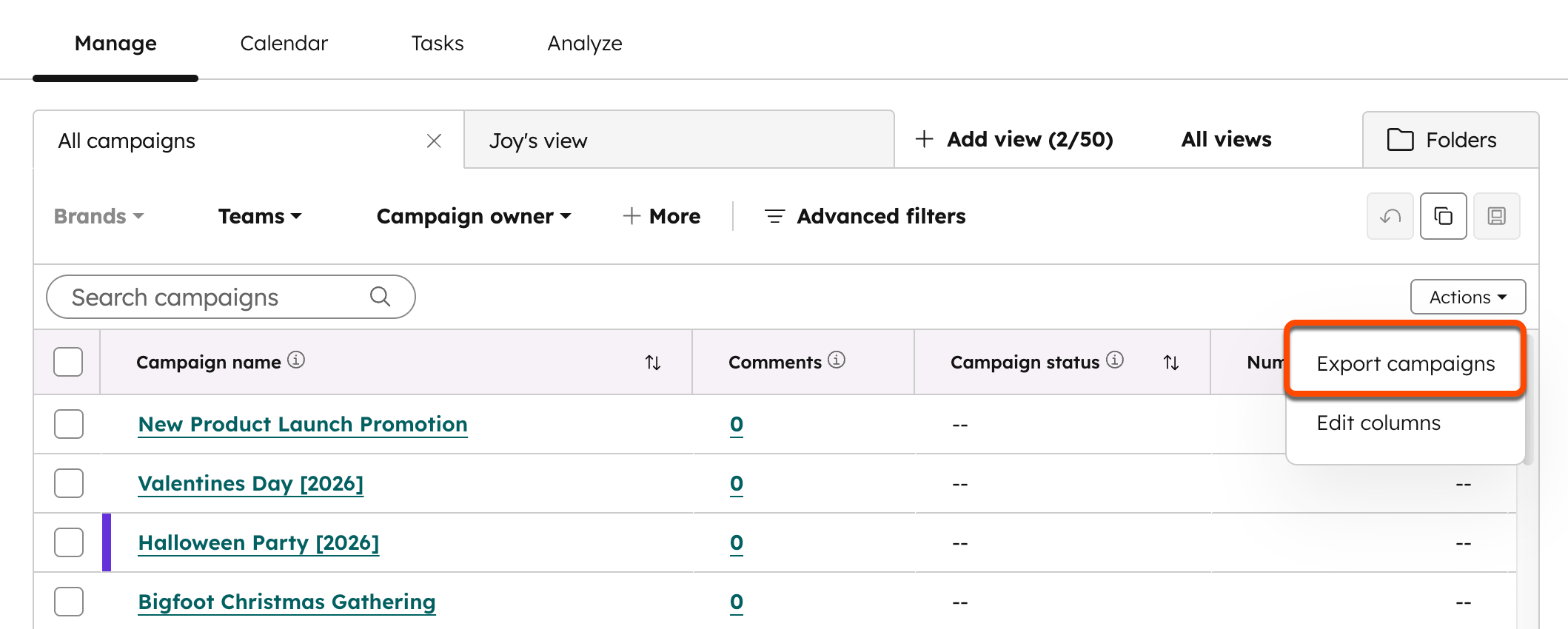Switch to the Calendar tab
The width and height of the screenshot is (1568, 629).
click(284, 44)
